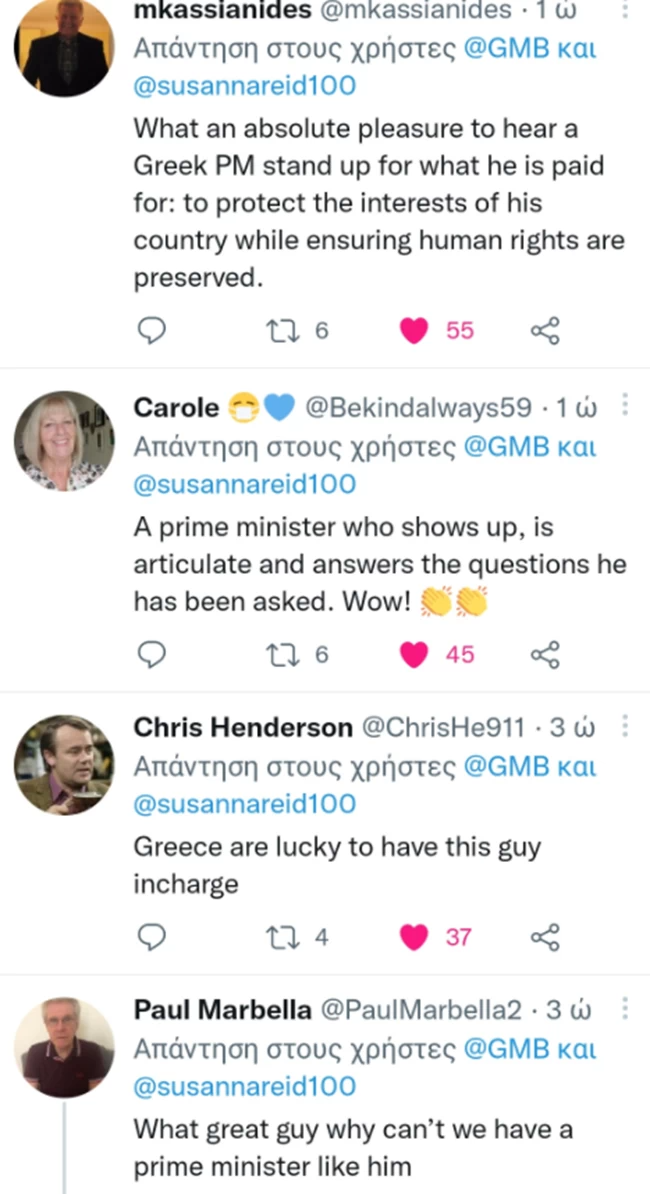The image size is (650, 1194).
Task: Reply to mkassianides' tweet
Action: 150,330
